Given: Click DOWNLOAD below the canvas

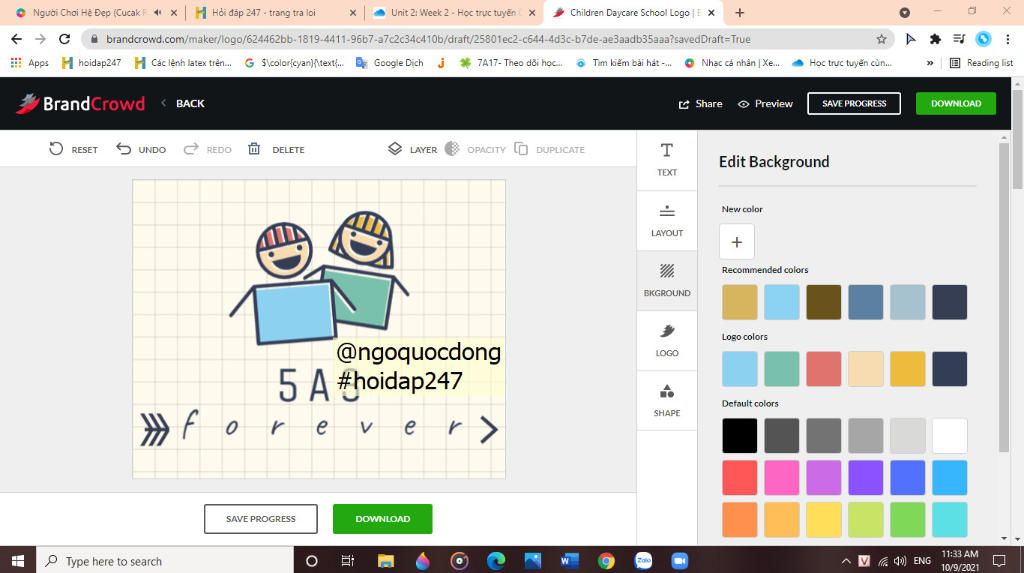Looking at the screenshot, I should pyautogui.click(x=382, y=519).
